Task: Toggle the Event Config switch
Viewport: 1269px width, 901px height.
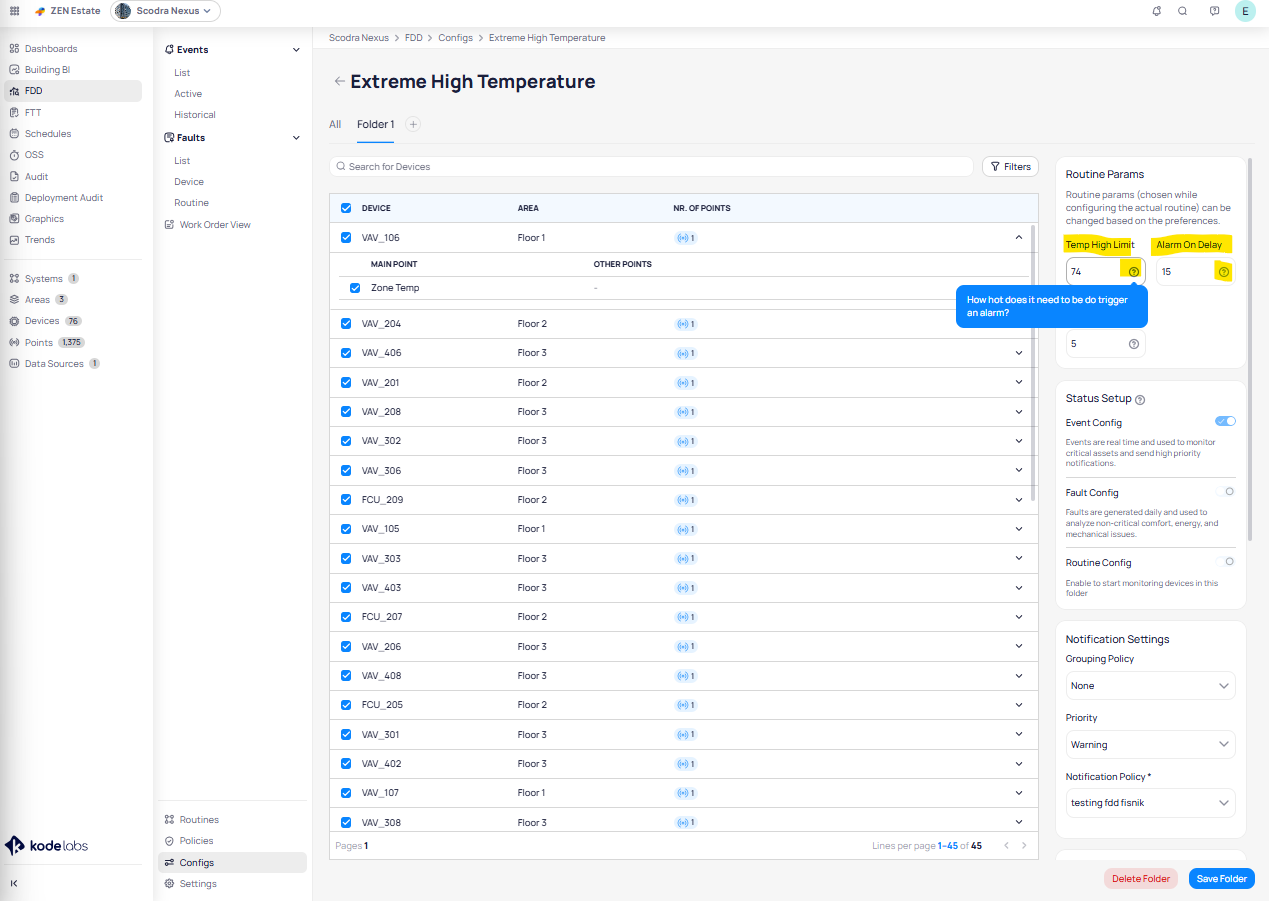Action: [x=1225, y=422]
